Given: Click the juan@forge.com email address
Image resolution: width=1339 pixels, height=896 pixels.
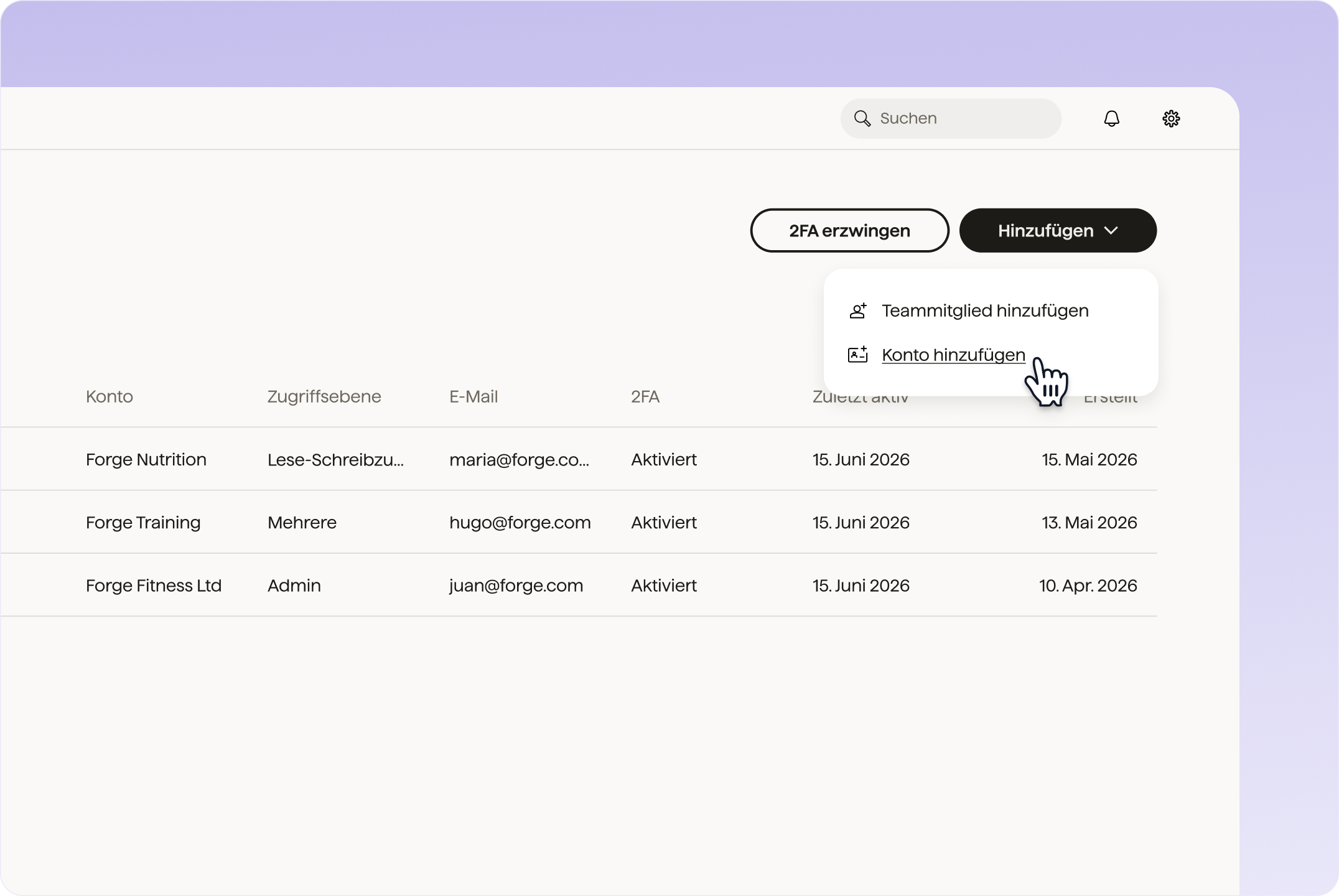Looking at the screenshot, I should click(x=516, y=586).
